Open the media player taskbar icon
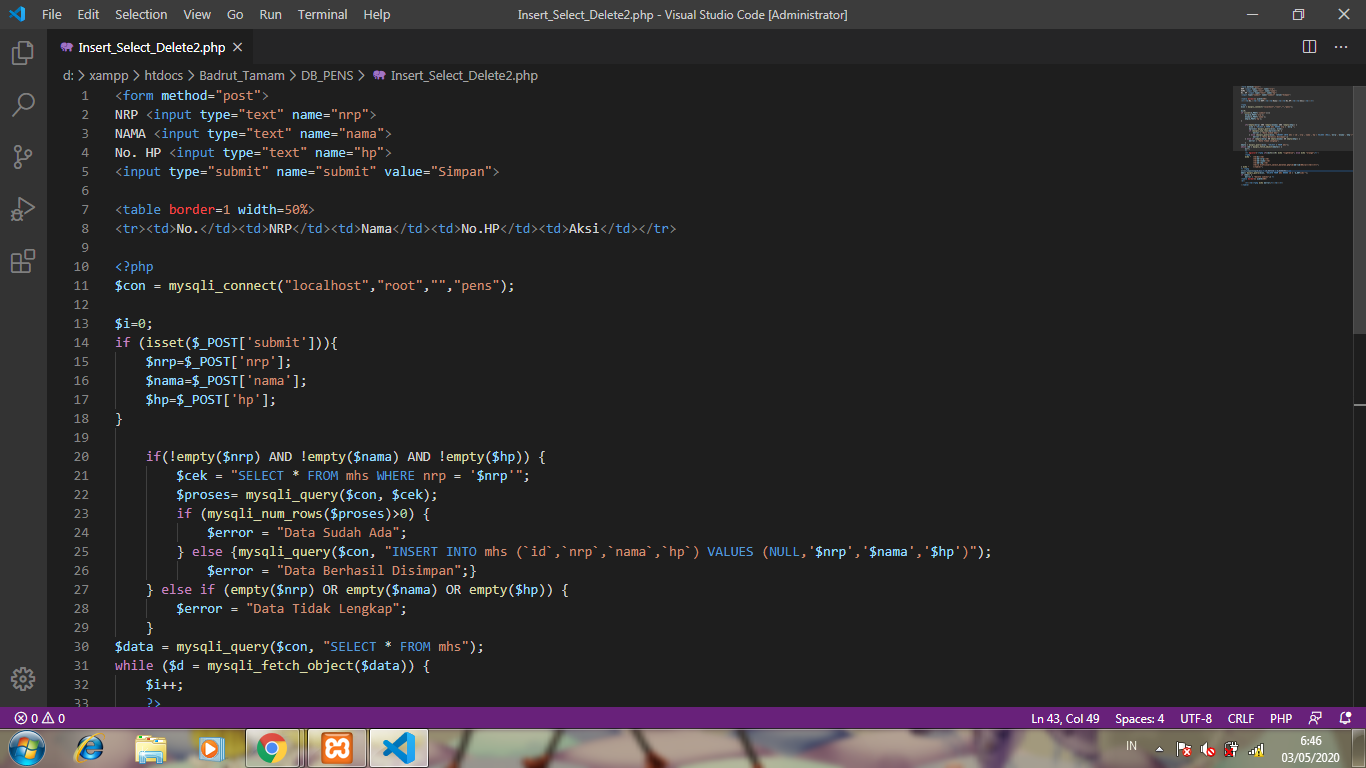The image size is (1366, 768). 211,748
